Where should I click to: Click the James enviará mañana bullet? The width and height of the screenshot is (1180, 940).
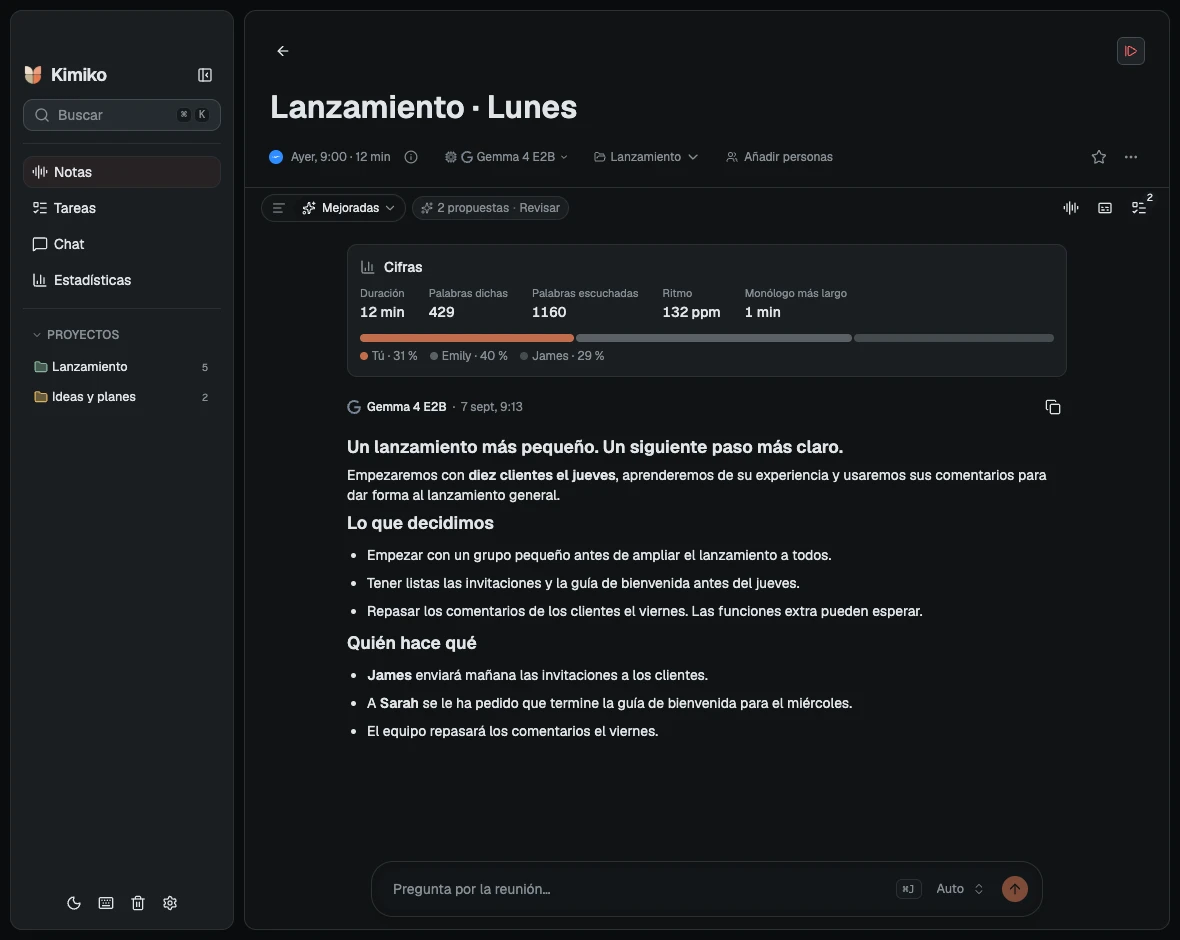pos(537,675)
